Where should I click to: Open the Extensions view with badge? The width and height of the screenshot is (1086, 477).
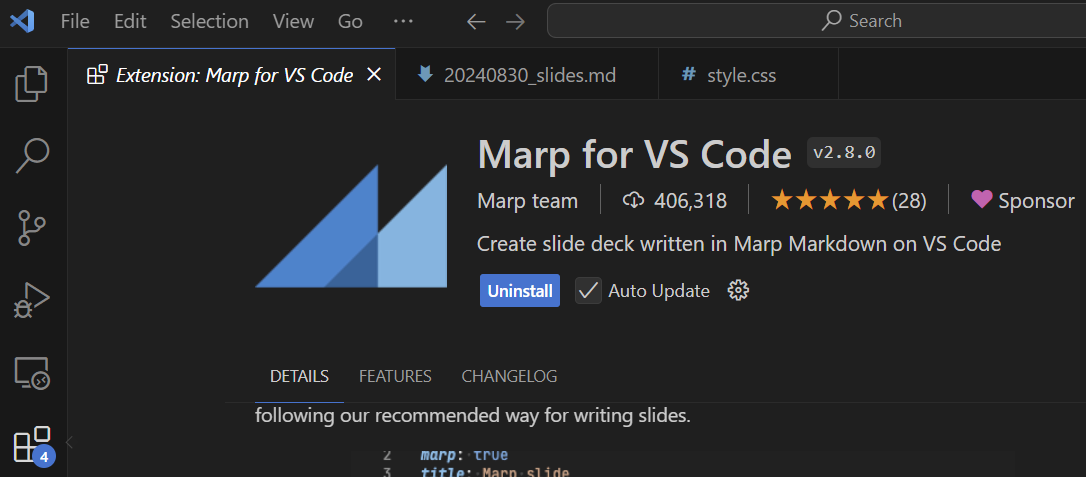(x=33, y=446)
